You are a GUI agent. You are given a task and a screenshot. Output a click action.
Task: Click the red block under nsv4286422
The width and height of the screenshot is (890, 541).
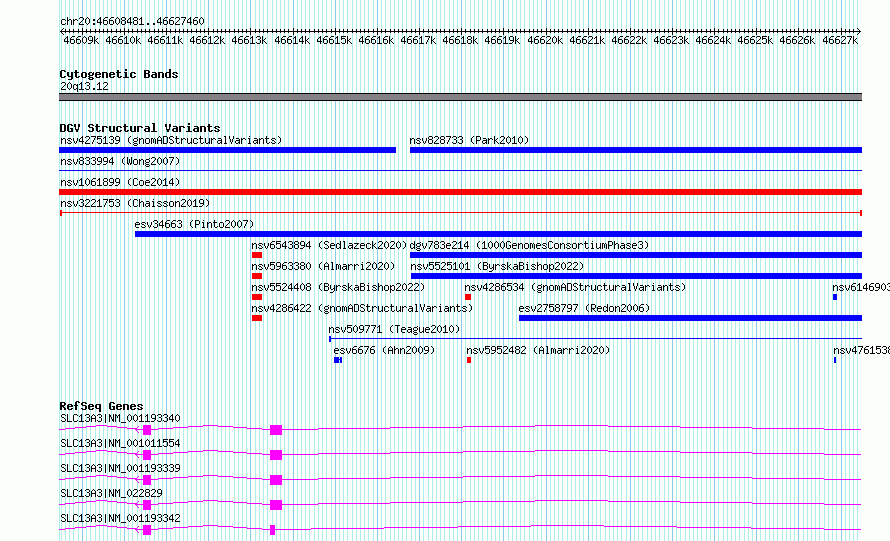tap(257, 318)
